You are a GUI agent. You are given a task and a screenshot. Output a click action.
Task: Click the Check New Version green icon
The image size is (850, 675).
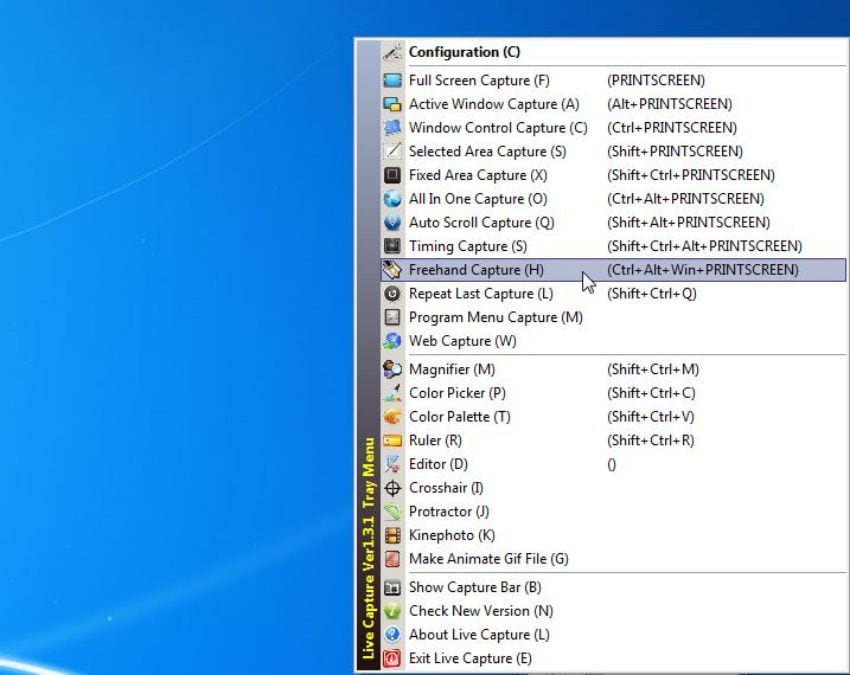click(x=392, y=611)
